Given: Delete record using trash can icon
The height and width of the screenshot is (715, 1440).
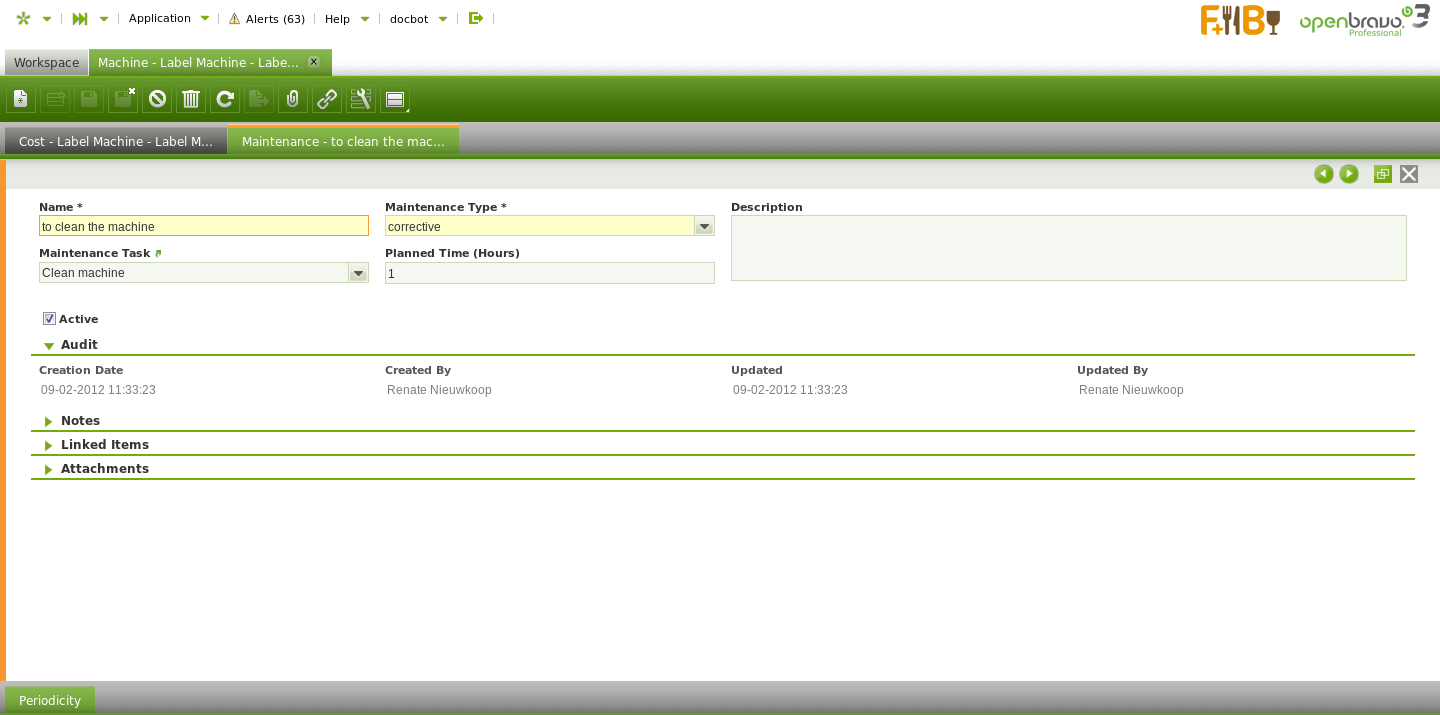Looking at the screenshot, I should (191, 99).
